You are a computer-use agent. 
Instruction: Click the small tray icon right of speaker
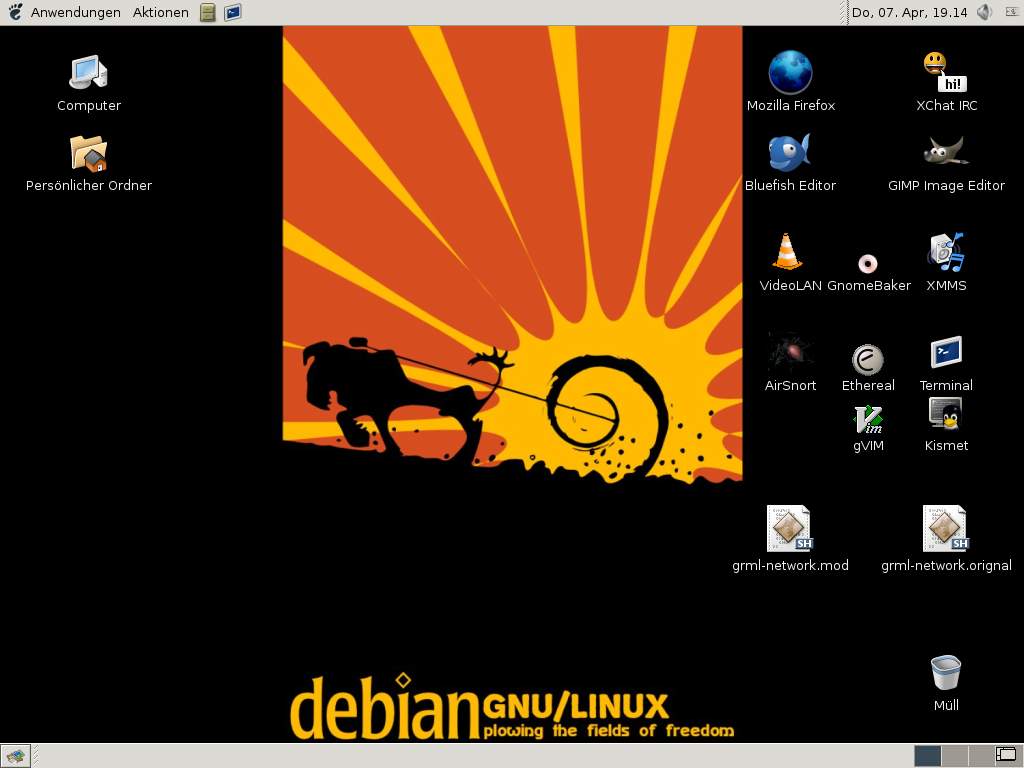coord(1012,11)
